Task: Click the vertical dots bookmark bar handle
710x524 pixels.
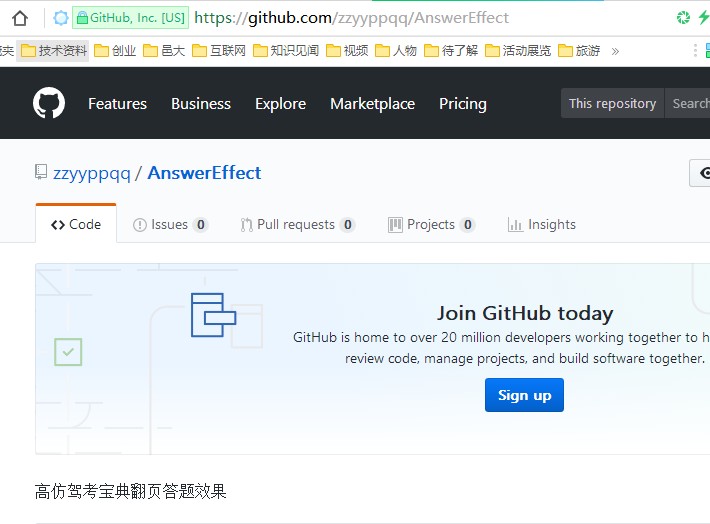Action: pyautogui.click(x=695, y=51)
